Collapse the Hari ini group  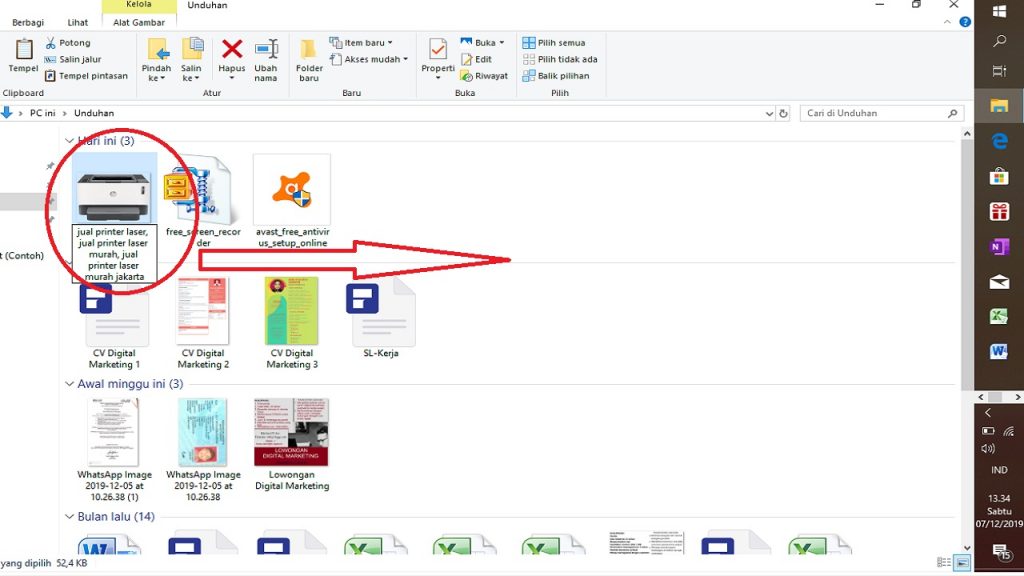[69, 141]
